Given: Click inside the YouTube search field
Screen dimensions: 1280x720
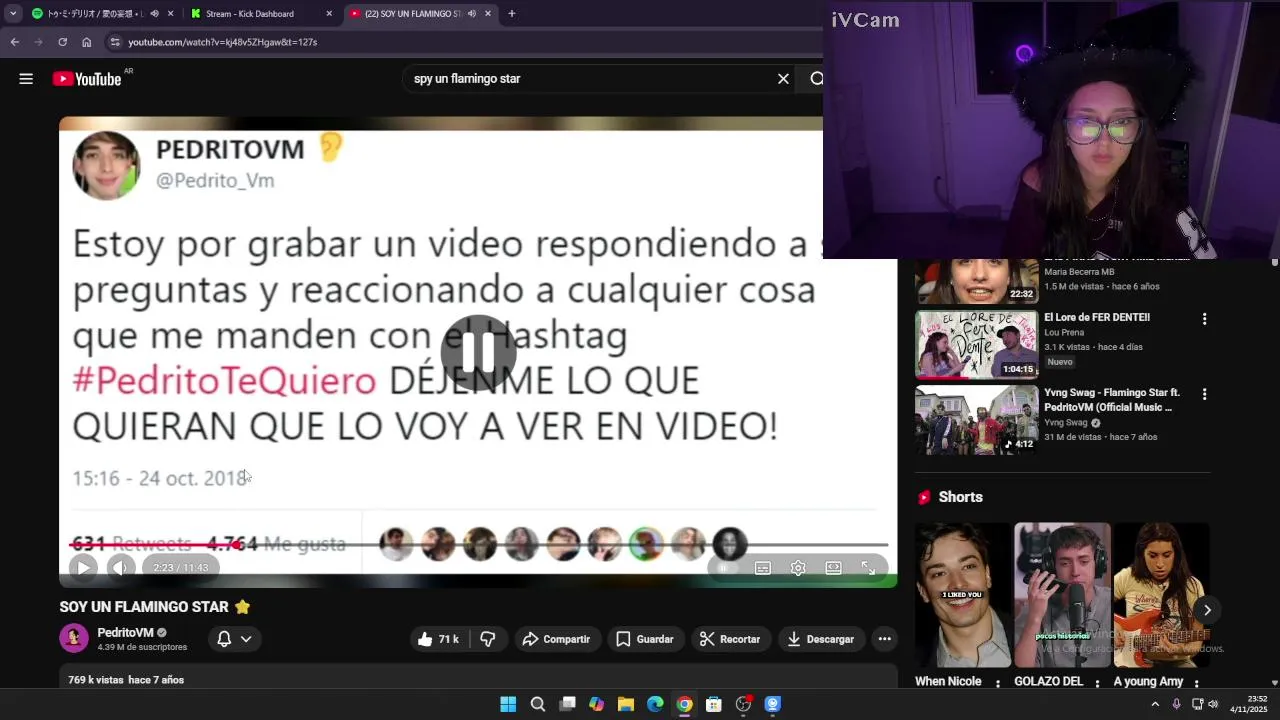Looking at the screenshot, I should pos(590,79).
